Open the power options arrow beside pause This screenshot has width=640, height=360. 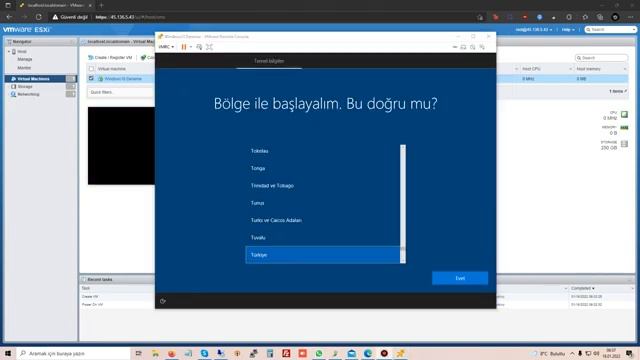191,47
